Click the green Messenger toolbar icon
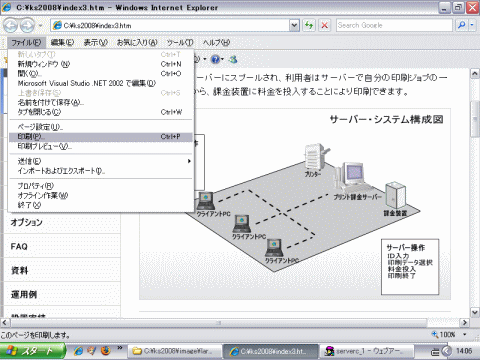The height and width of the screenshot is (360, 480). click(x=233, y=59)
